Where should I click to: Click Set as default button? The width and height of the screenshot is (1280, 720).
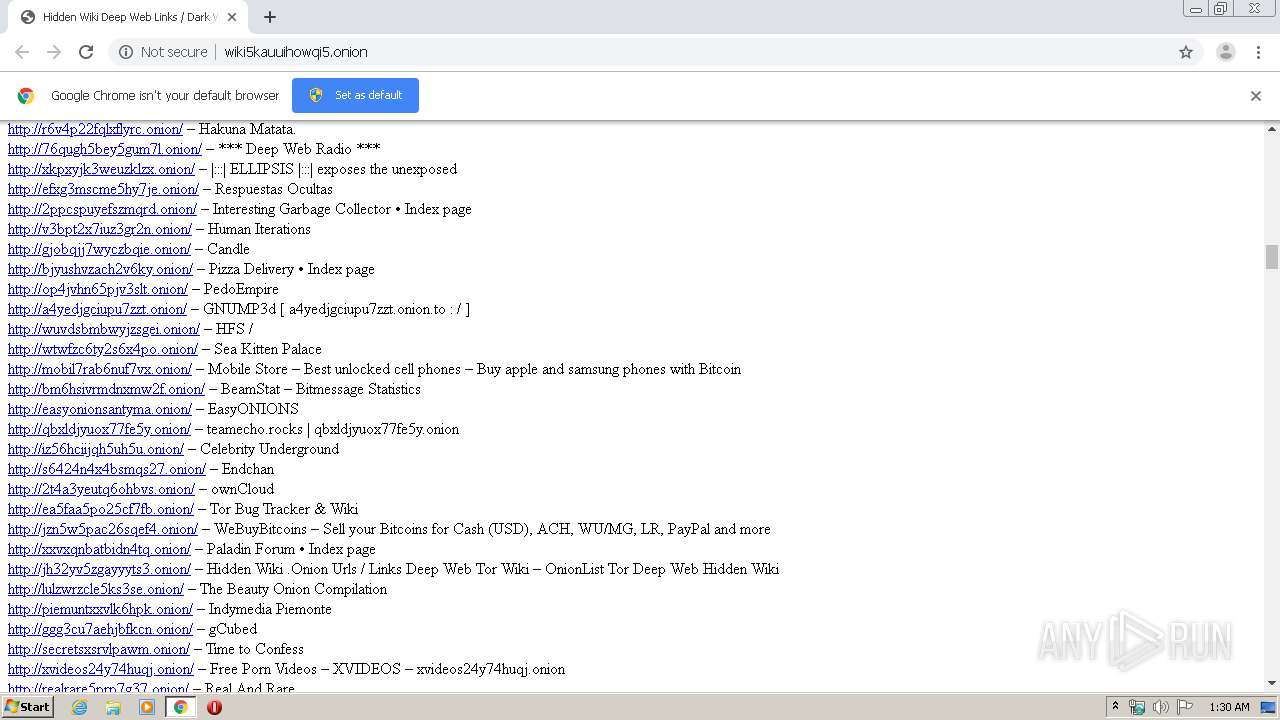pos(355,95)
